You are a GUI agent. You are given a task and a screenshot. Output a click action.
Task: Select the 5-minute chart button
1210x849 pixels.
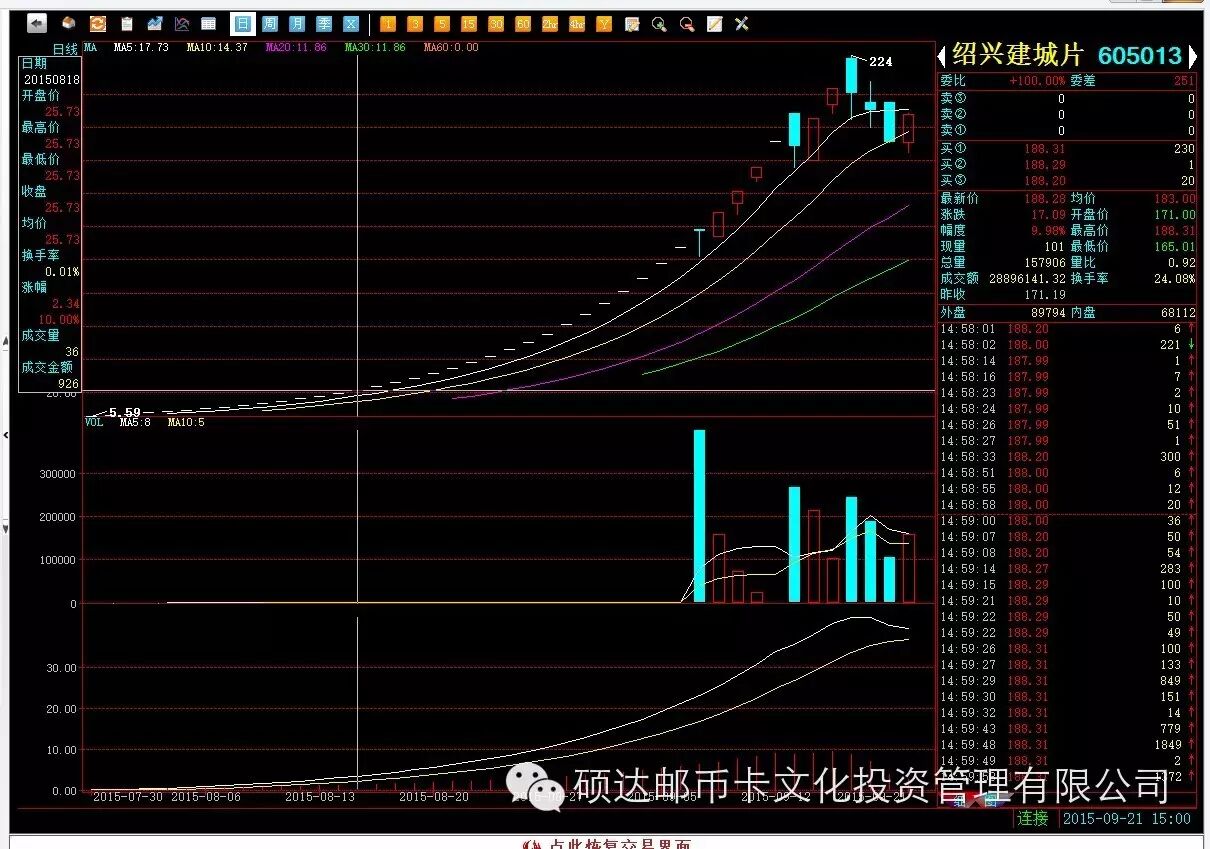coord(442,23)
